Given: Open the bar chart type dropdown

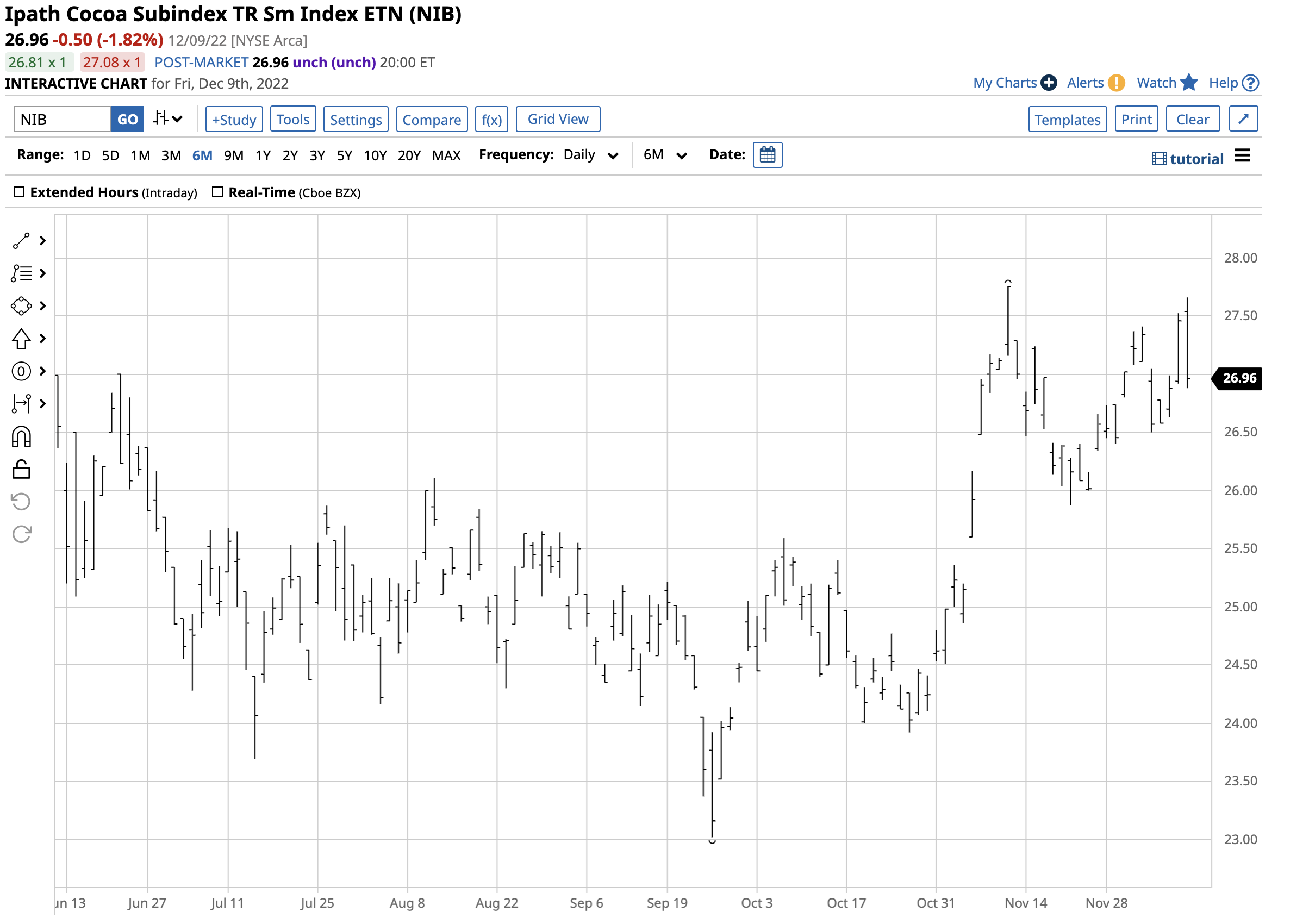Looking at the screenshot, I should click(167, 119).
